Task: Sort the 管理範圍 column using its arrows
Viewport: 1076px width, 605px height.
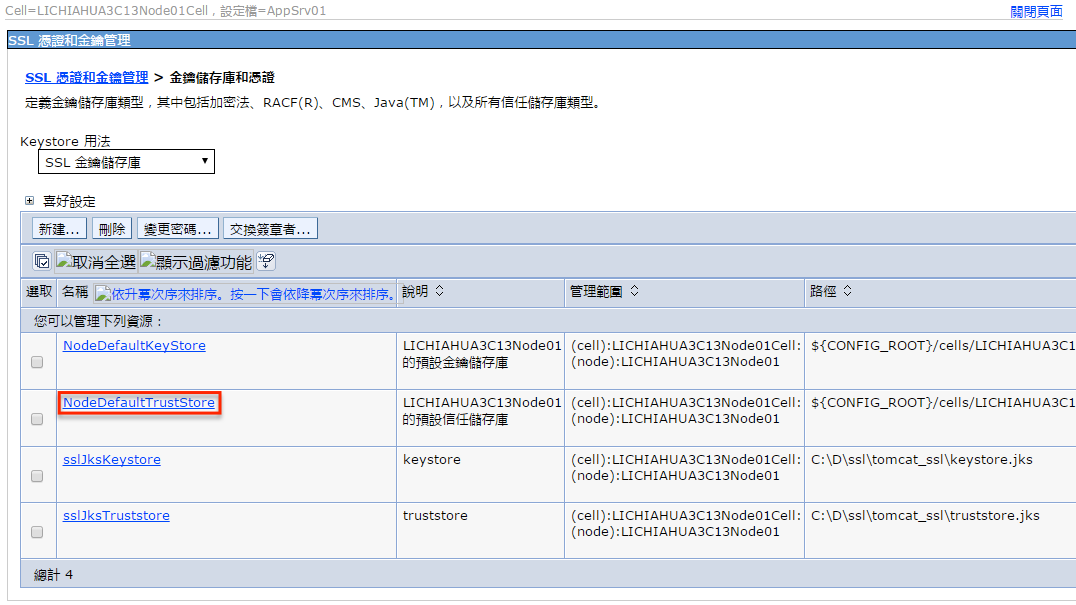Action: pyautogui.click(x=634, y=292)
